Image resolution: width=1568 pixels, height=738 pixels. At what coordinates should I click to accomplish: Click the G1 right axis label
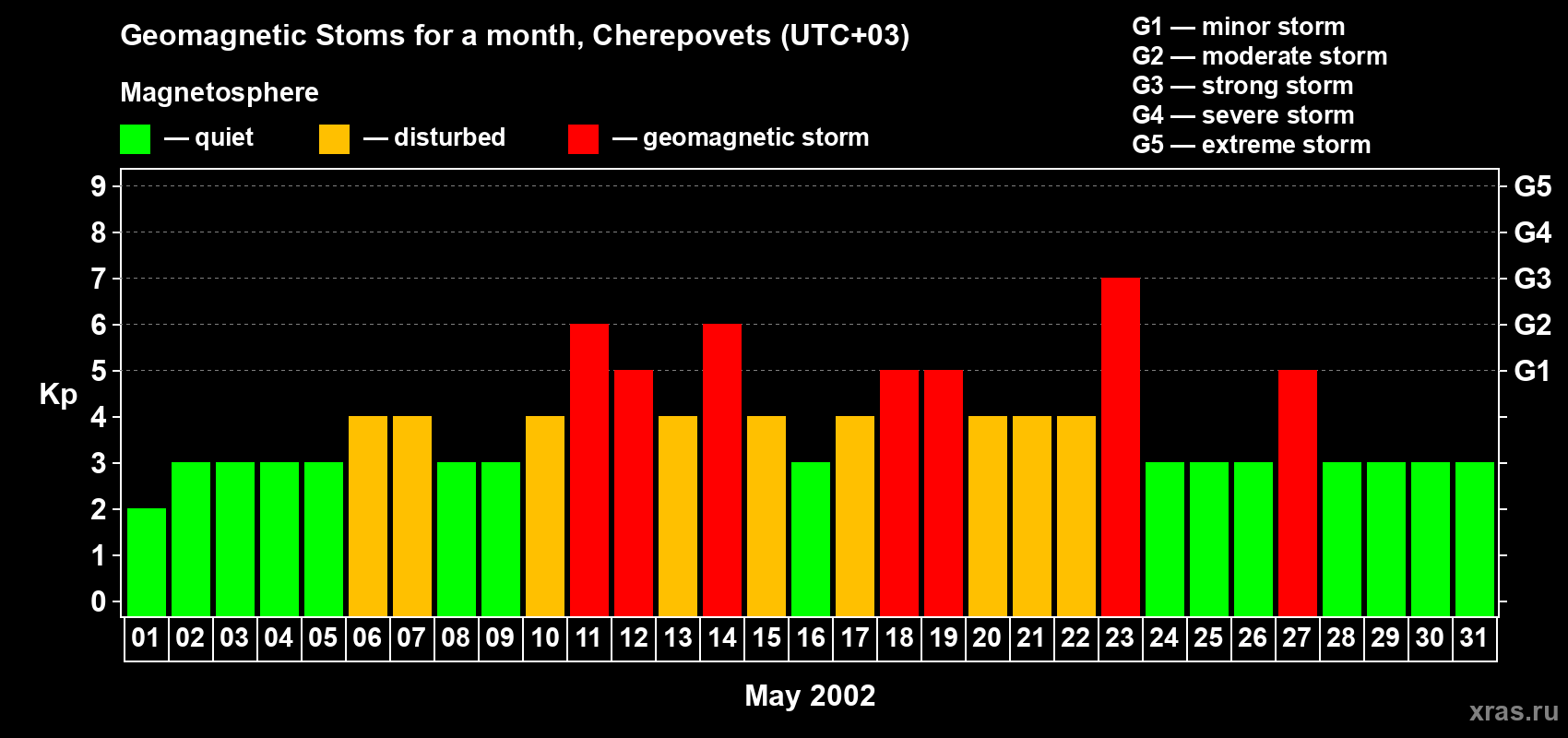click(x=1533, y=371)
